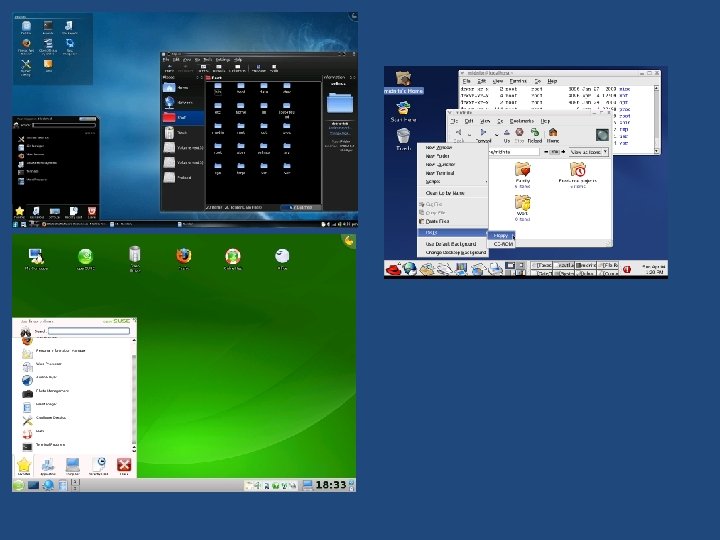
Task: Switch to Computer tab in SUSE menu
Action: pos(73,466)
